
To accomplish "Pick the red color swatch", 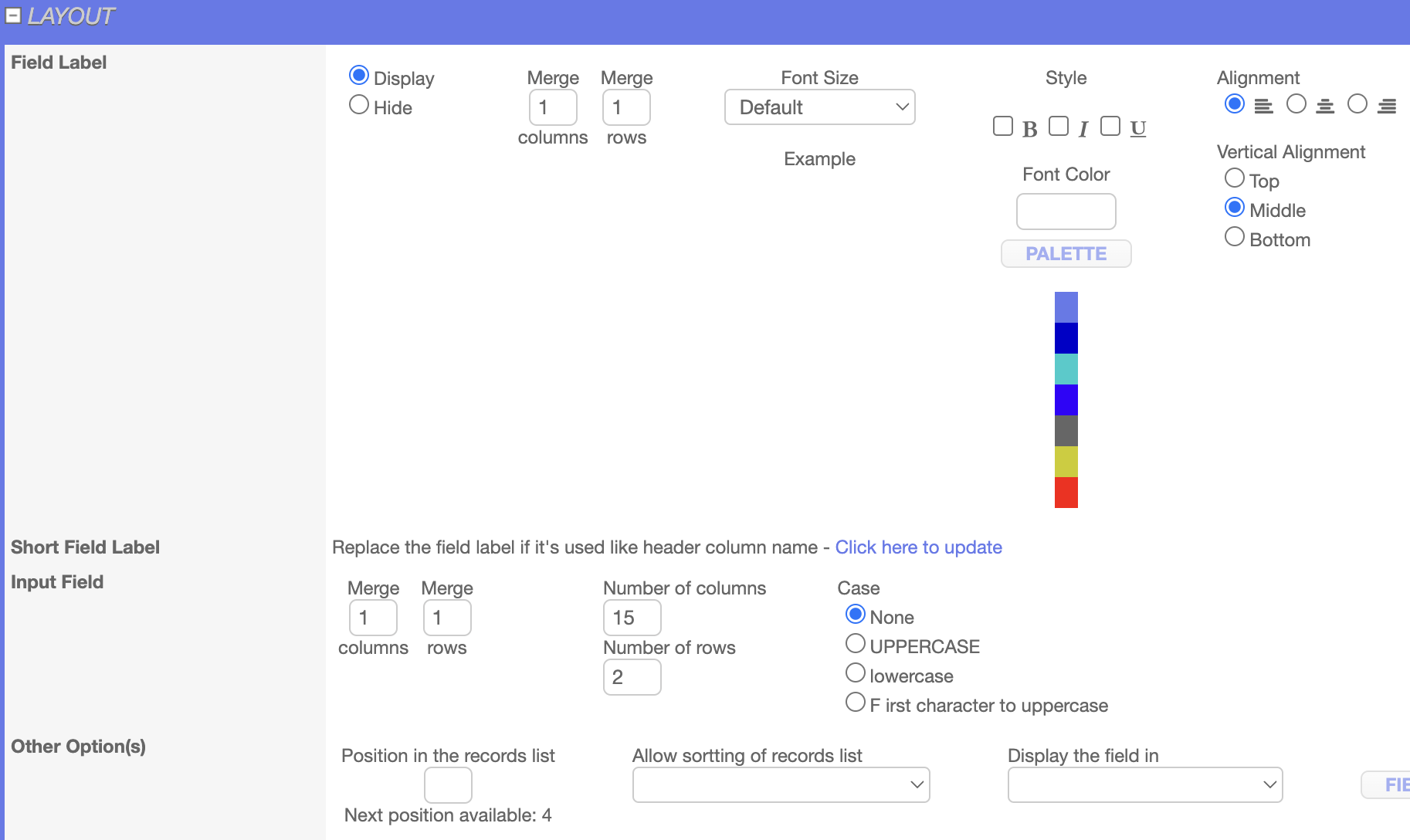I will click(1066, 493).
